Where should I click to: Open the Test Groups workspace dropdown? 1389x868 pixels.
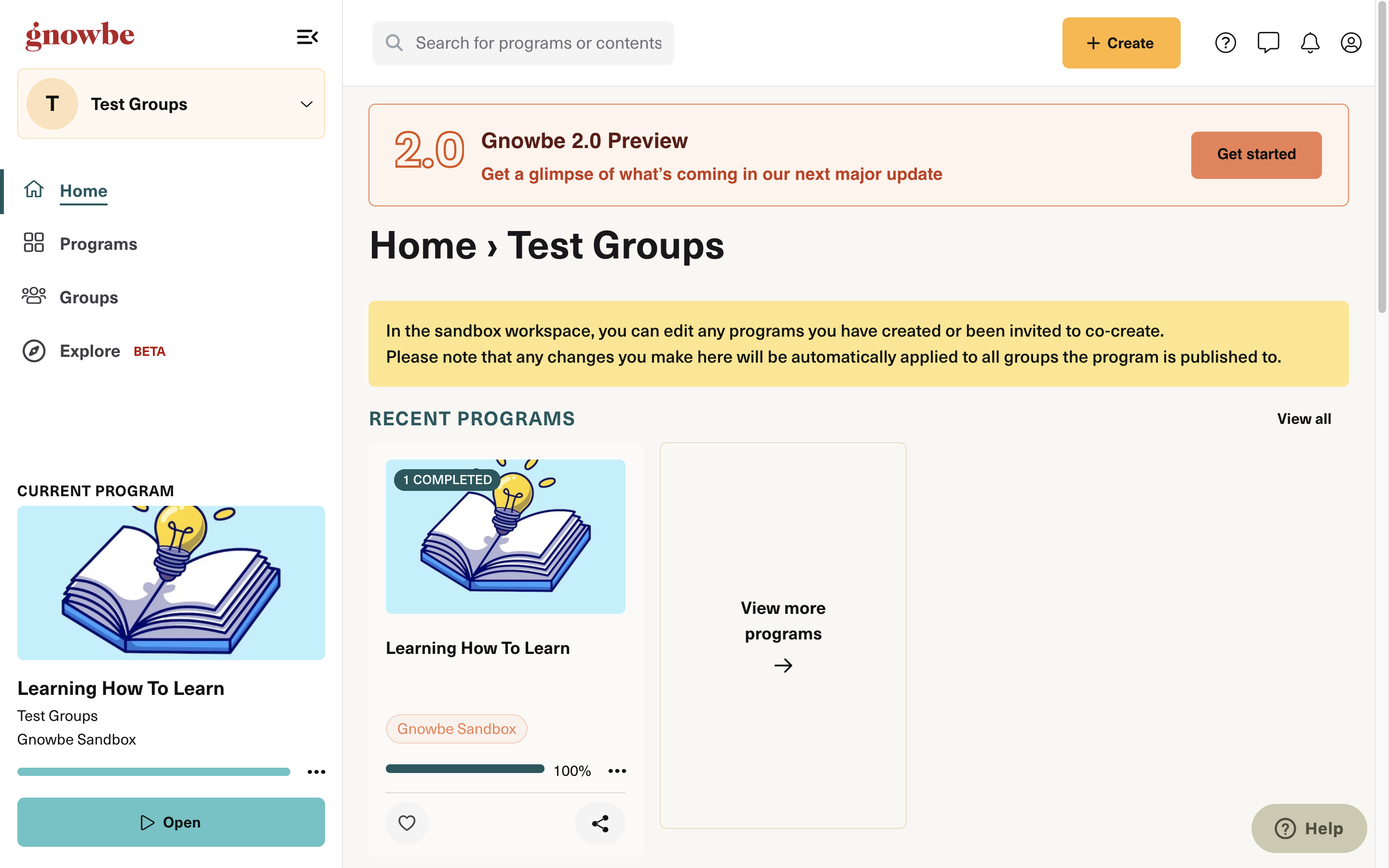[171, 104]
